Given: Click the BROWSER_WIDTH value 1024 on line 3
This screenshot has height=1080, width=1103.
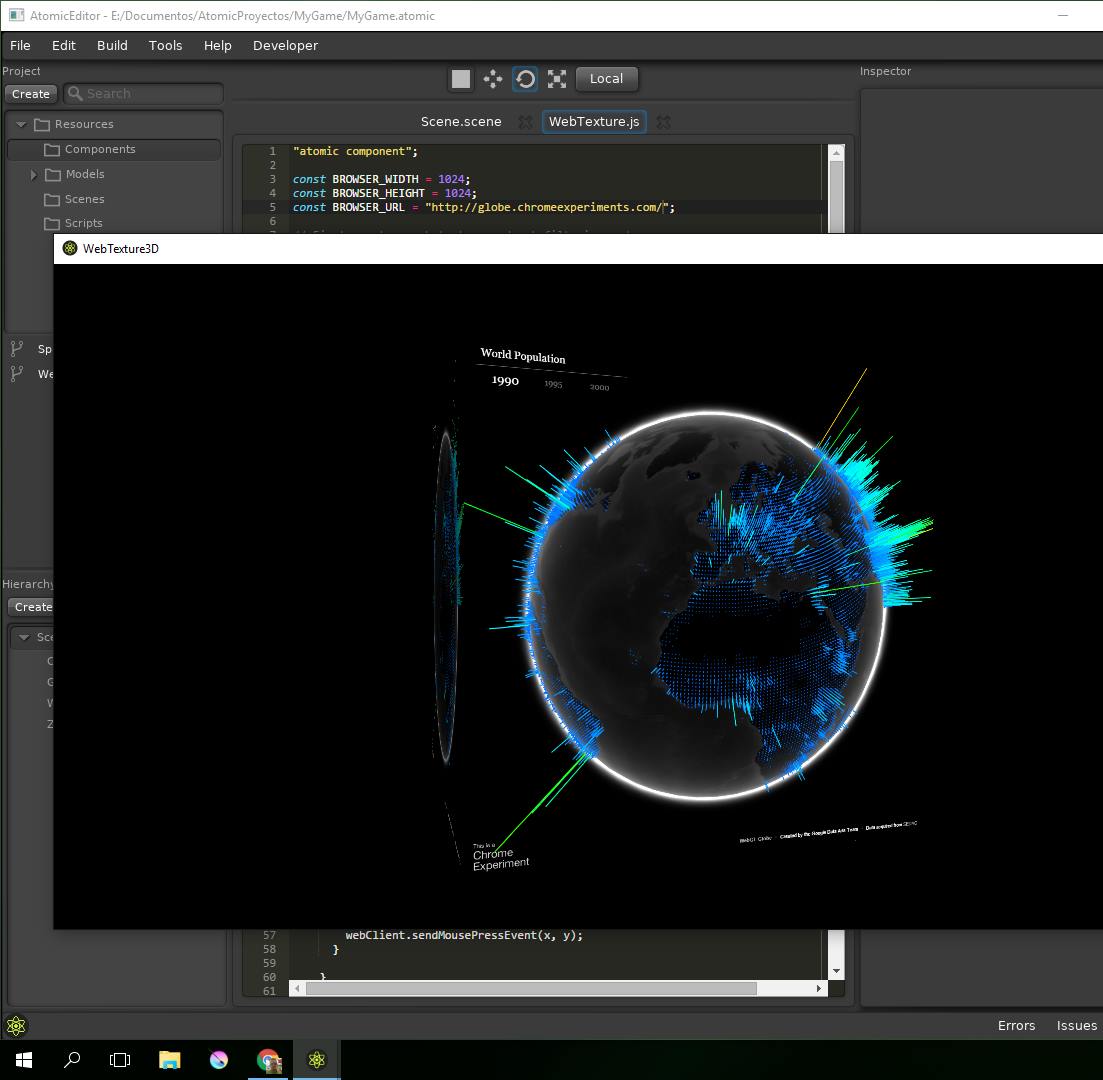Looking at the screenshot, I should click(451, 179).
